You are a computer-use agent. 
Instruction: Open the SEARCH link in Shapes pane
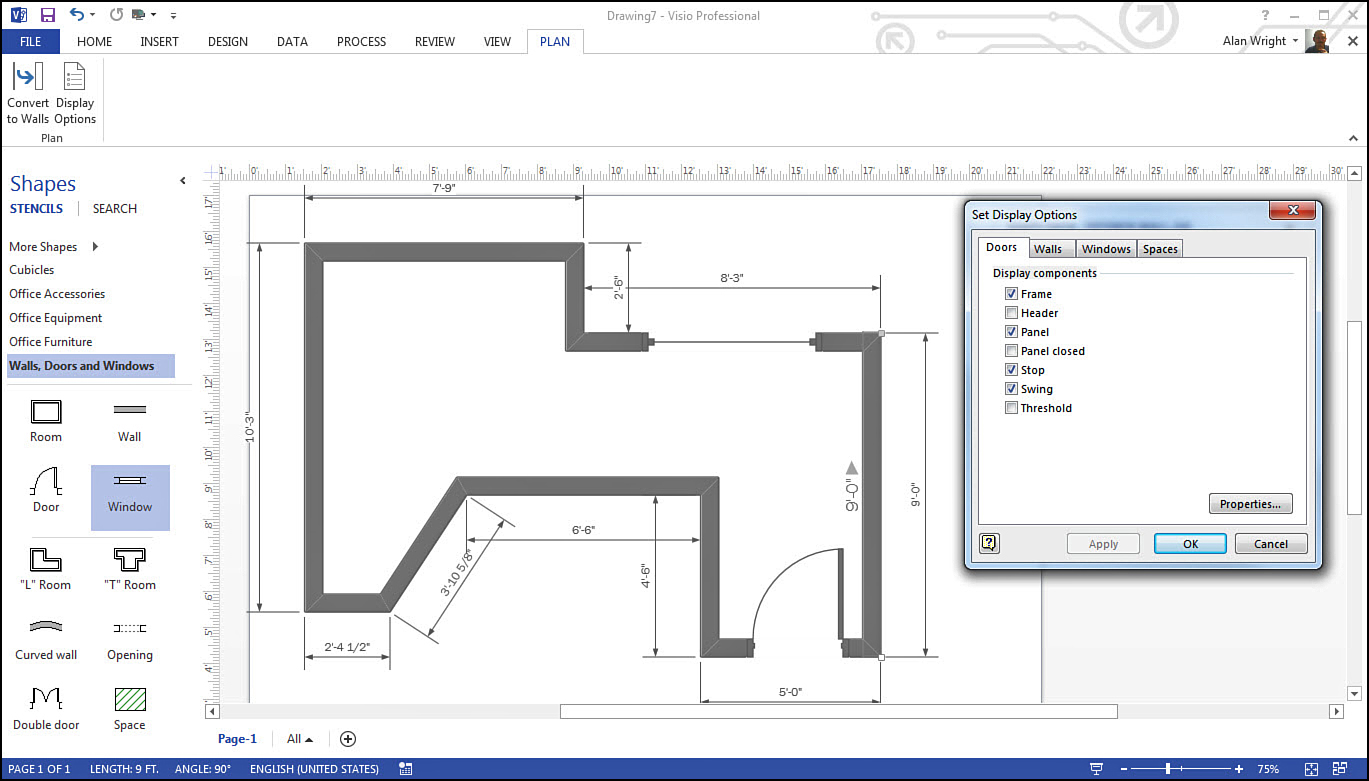[115, 209]
